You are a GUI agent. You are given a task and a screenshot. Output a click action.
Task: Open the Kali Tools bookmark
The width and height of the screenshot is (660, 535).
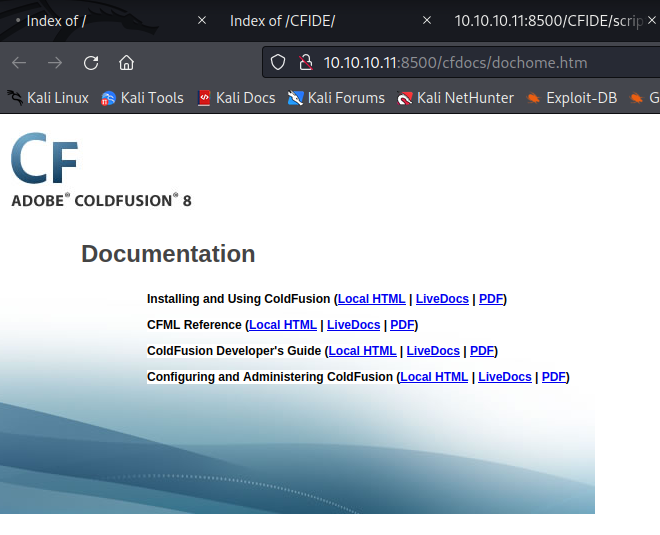142,98
